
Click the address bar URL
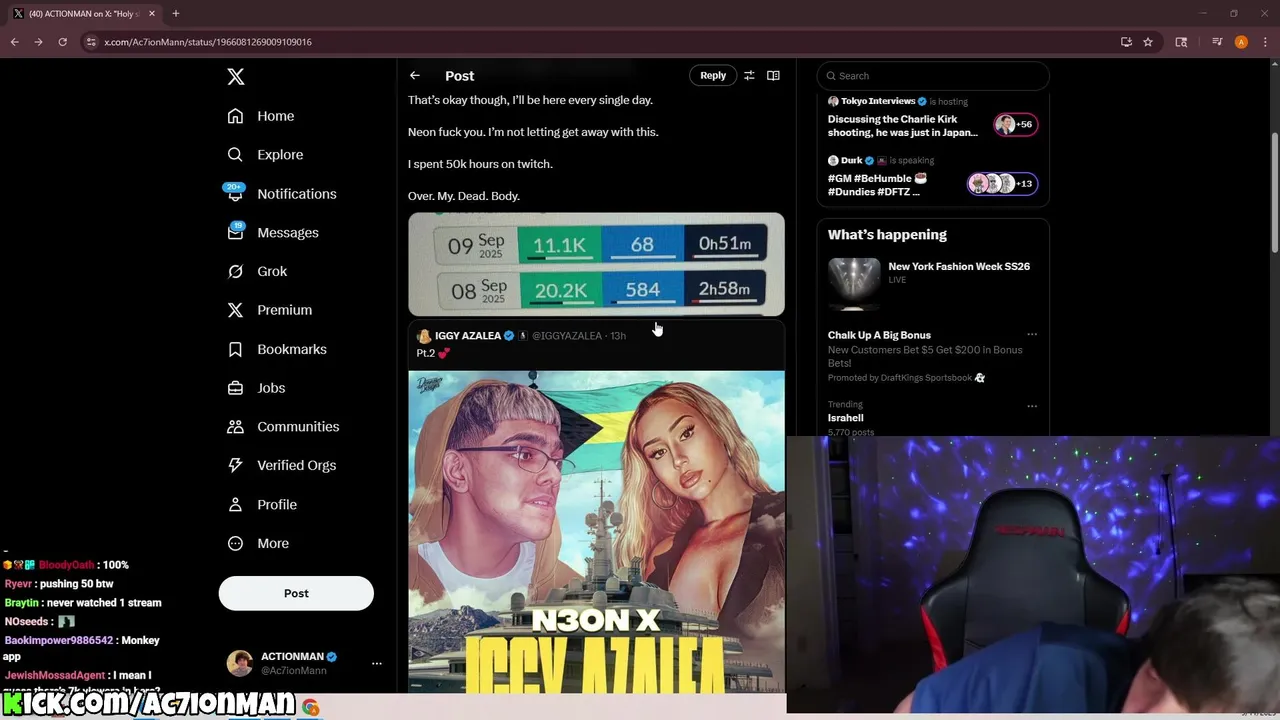point(208,42)
